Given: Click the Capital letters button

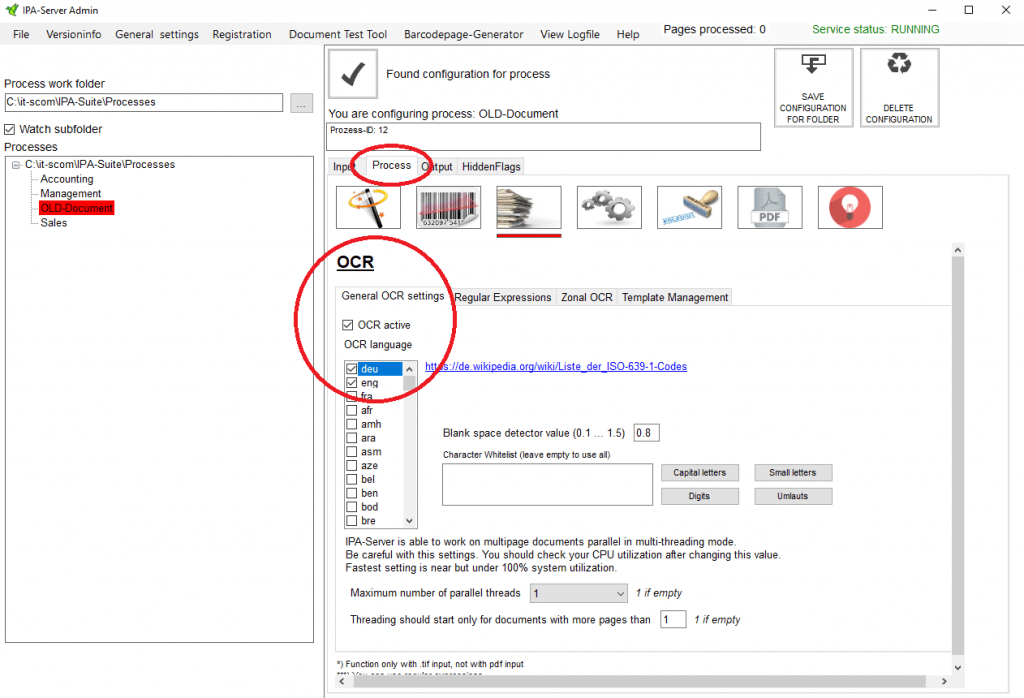Looking at the screenshot, I should [x=700, y=473].
